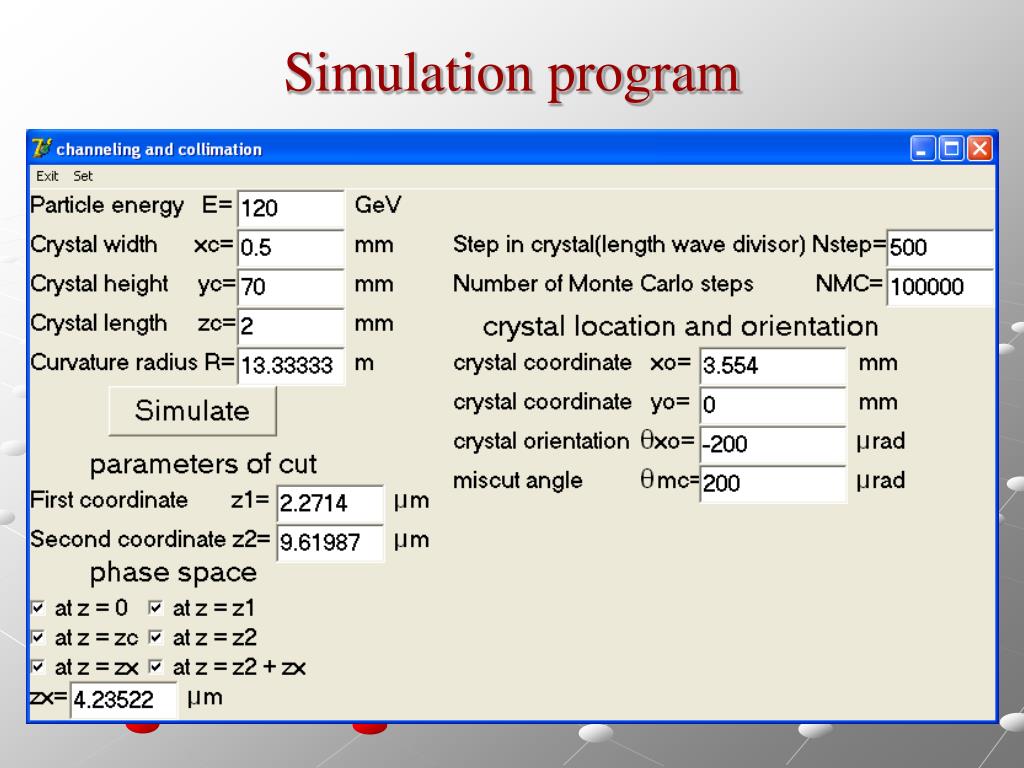Image resolution: width=1024 pixels, height=768 pixels.
Task: Click the miscut angle θmc field
Action: pos(773,483)
